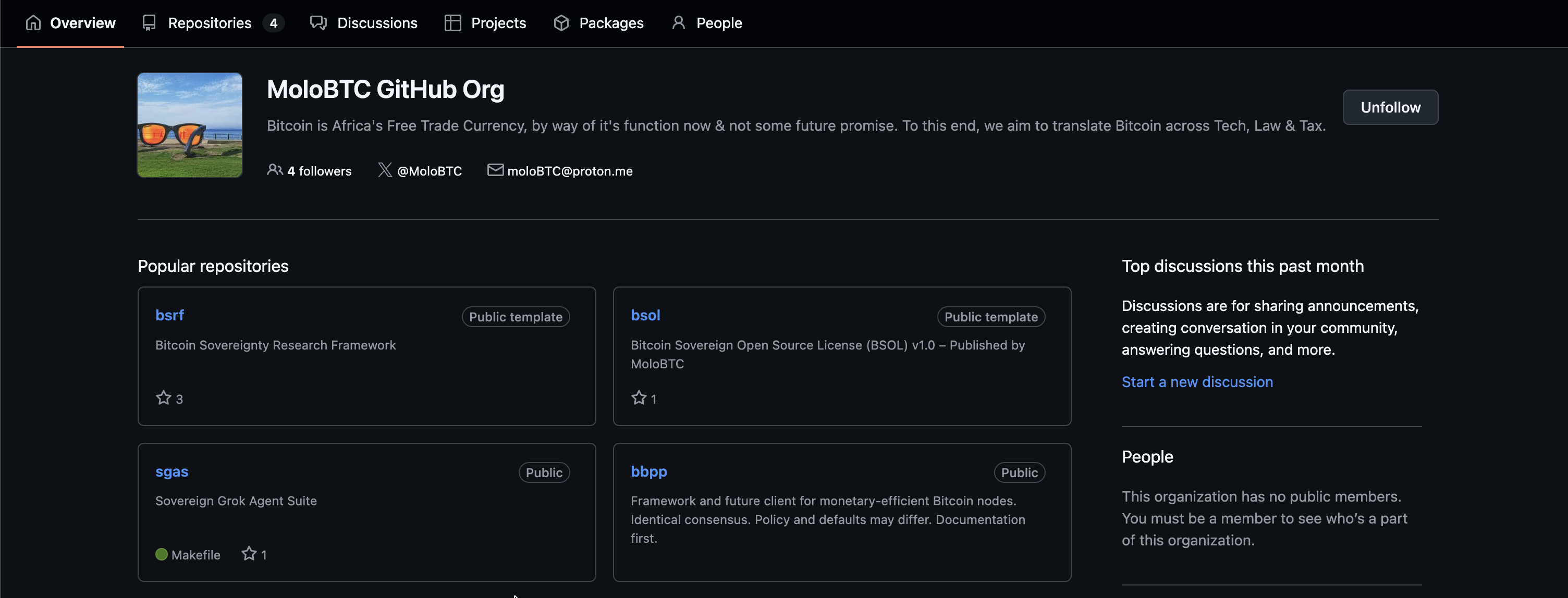Click the green Makefile language dot
Viewport: 1568px width, 598px height.
coord(161,554)
